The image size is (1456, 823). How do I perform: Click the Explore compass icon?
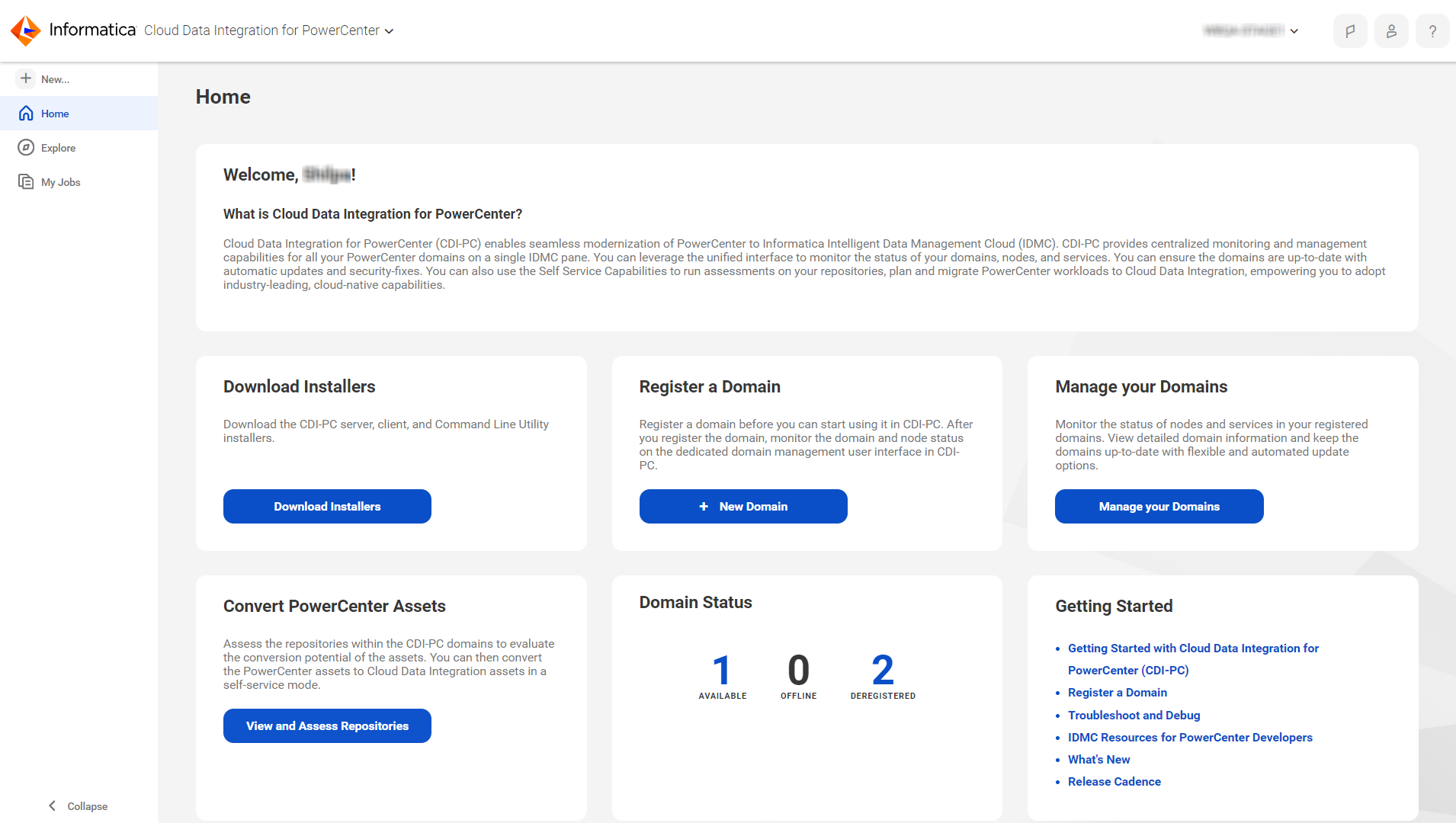pyautogui.click(x=26, y=148)
